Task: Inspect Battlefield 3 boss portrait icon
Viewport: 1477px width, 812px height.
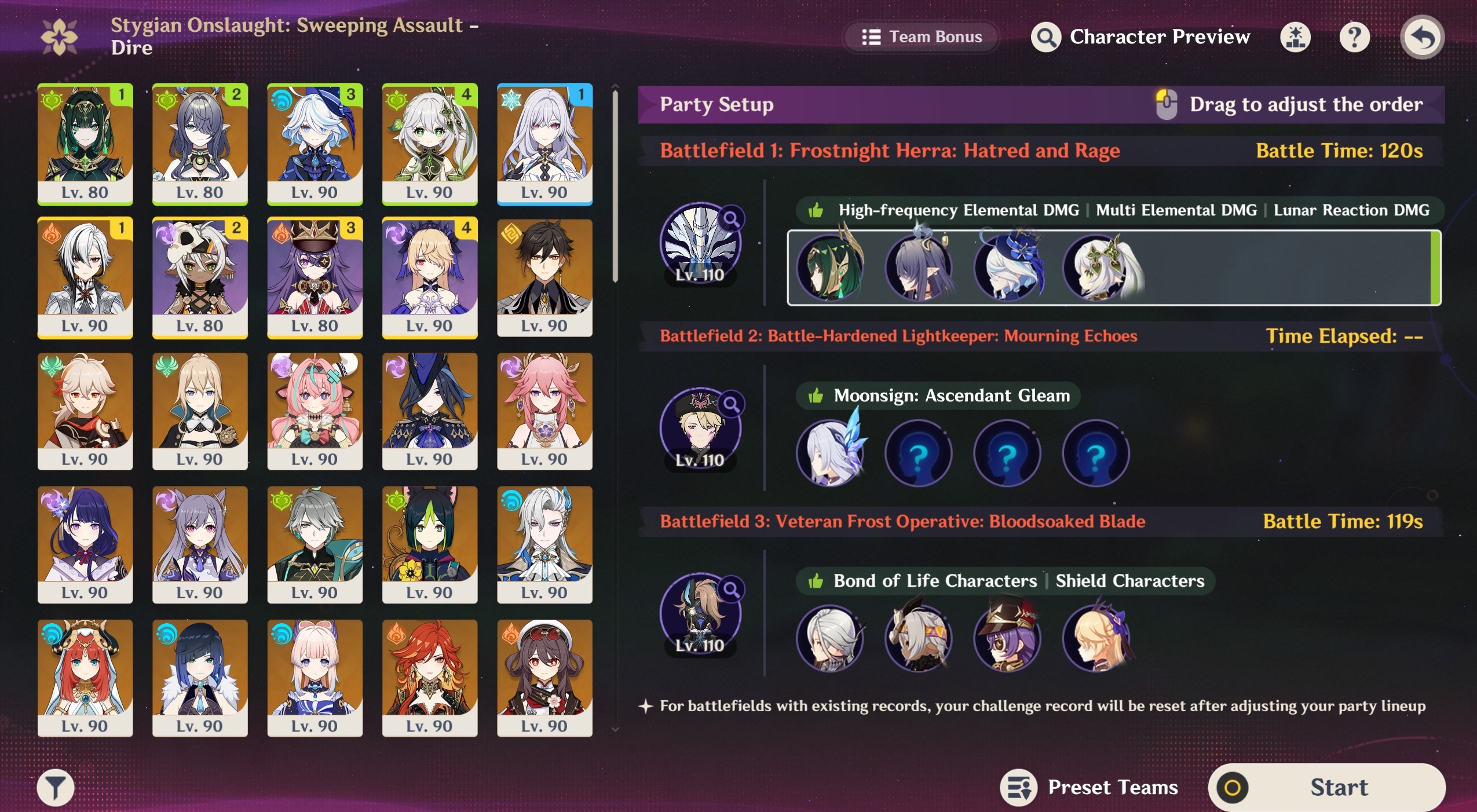Action: [x=700, y=613]
